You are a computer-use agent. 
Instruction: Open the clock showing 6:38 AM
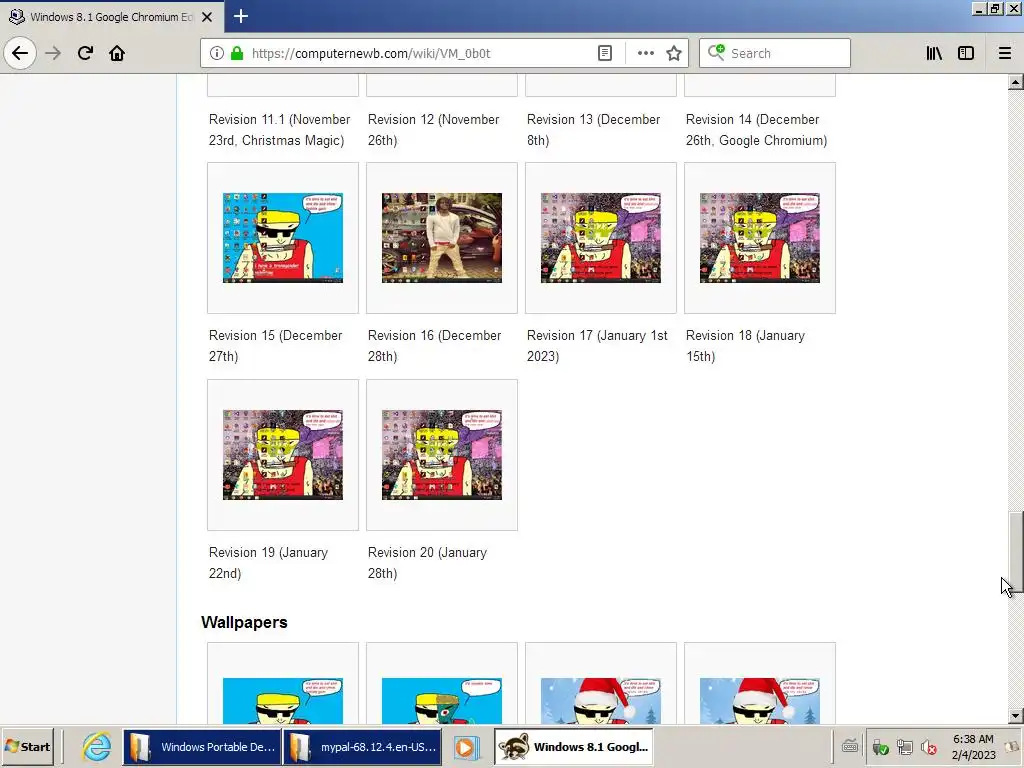click(973, 746)
